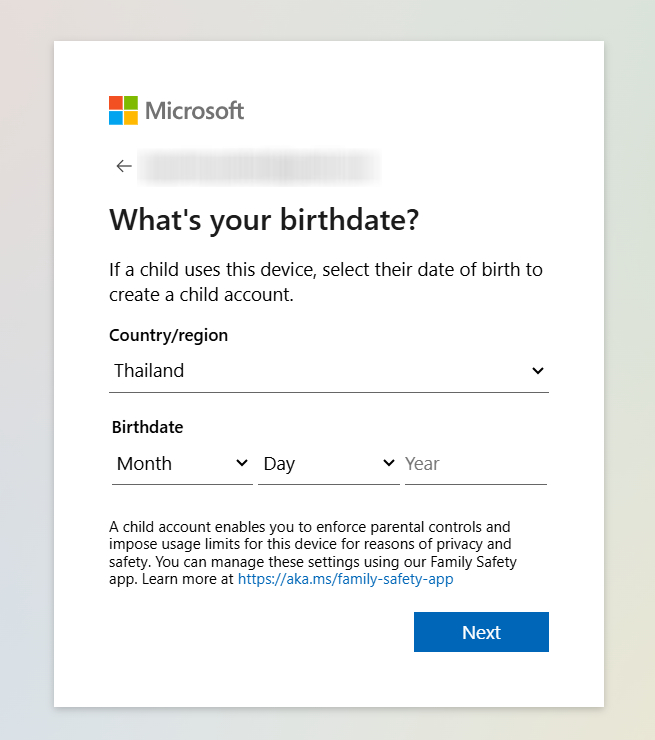This screenshot has width=655, height=740.
Task: Open the Country/region dropdown showing Thailand
Action: (x=328, y=371)
